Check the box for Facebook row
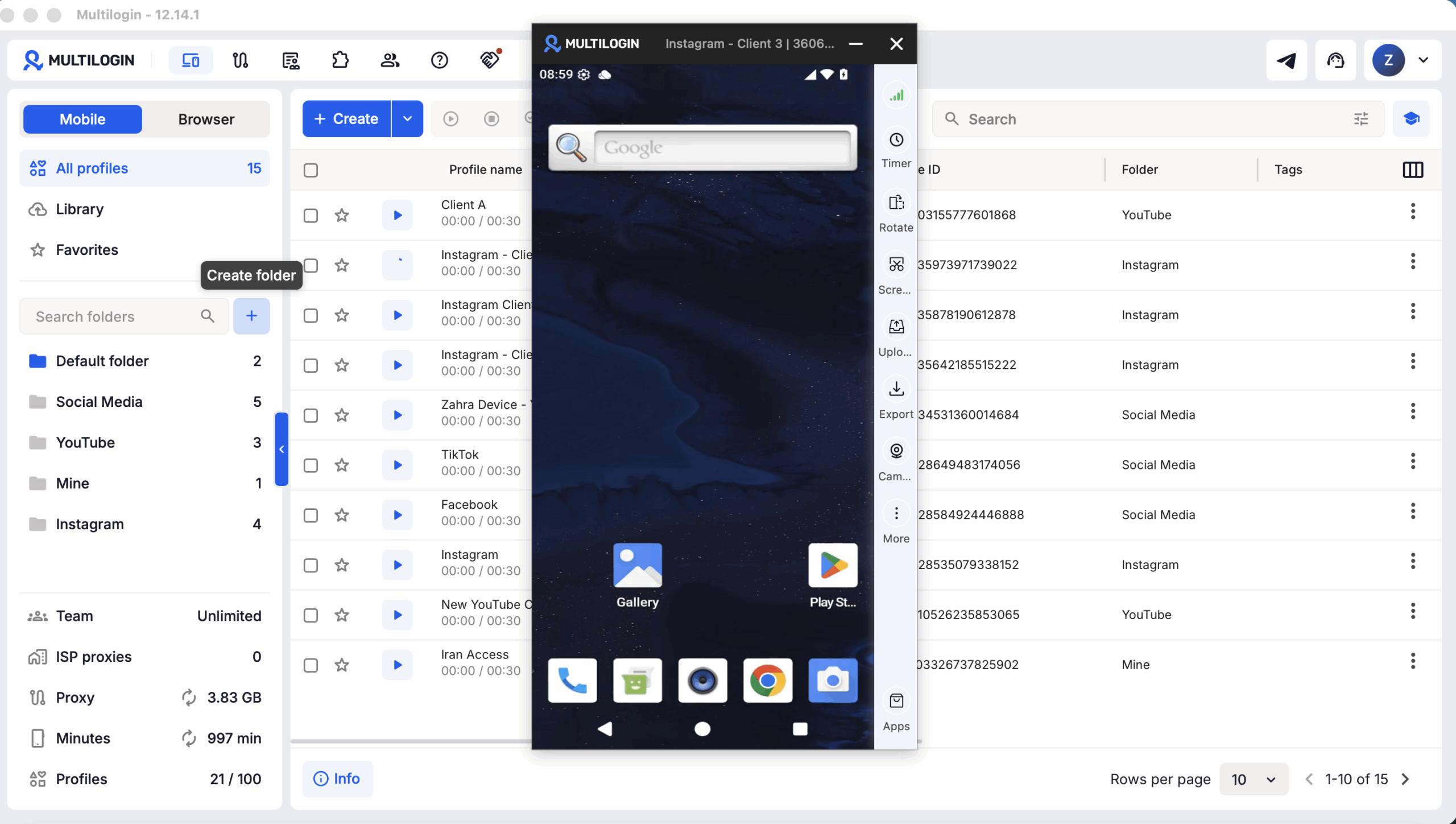The height and width of the screenshot is (824, 1456). pyautogui.click(x=311, y=516)
